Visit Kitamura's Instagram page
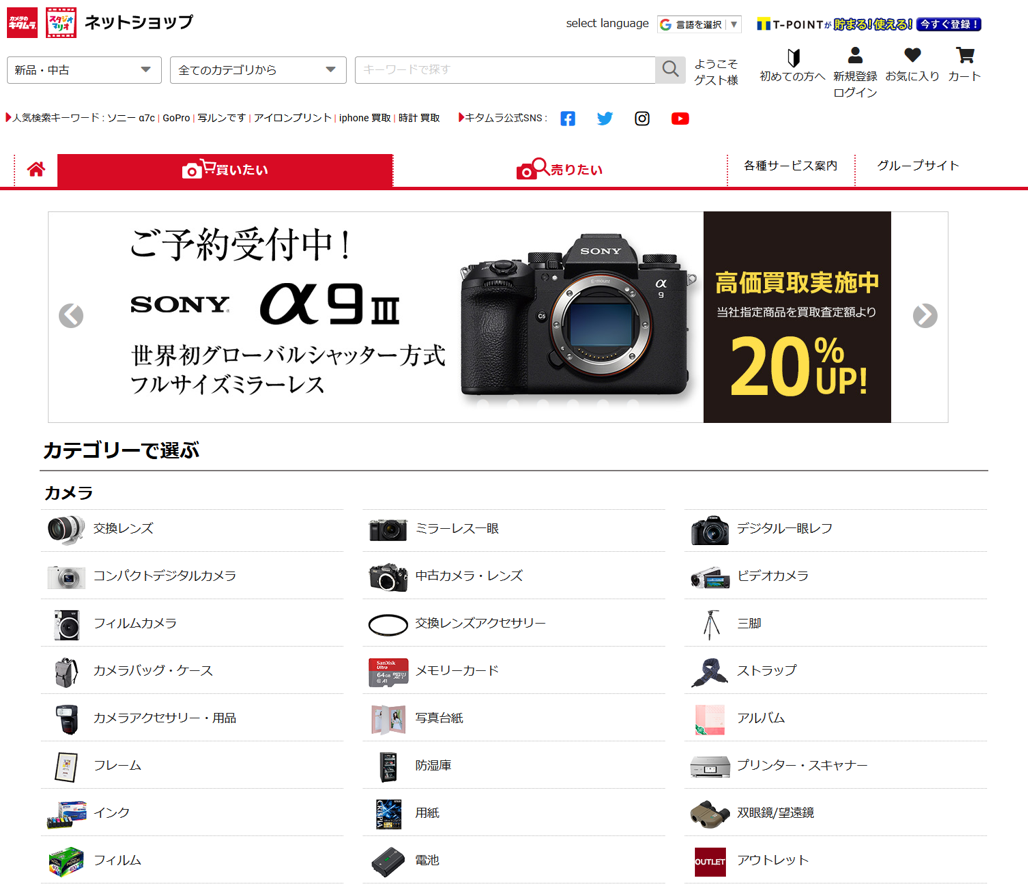Screen dimensions: 1028x886 (x=642, y=119)
